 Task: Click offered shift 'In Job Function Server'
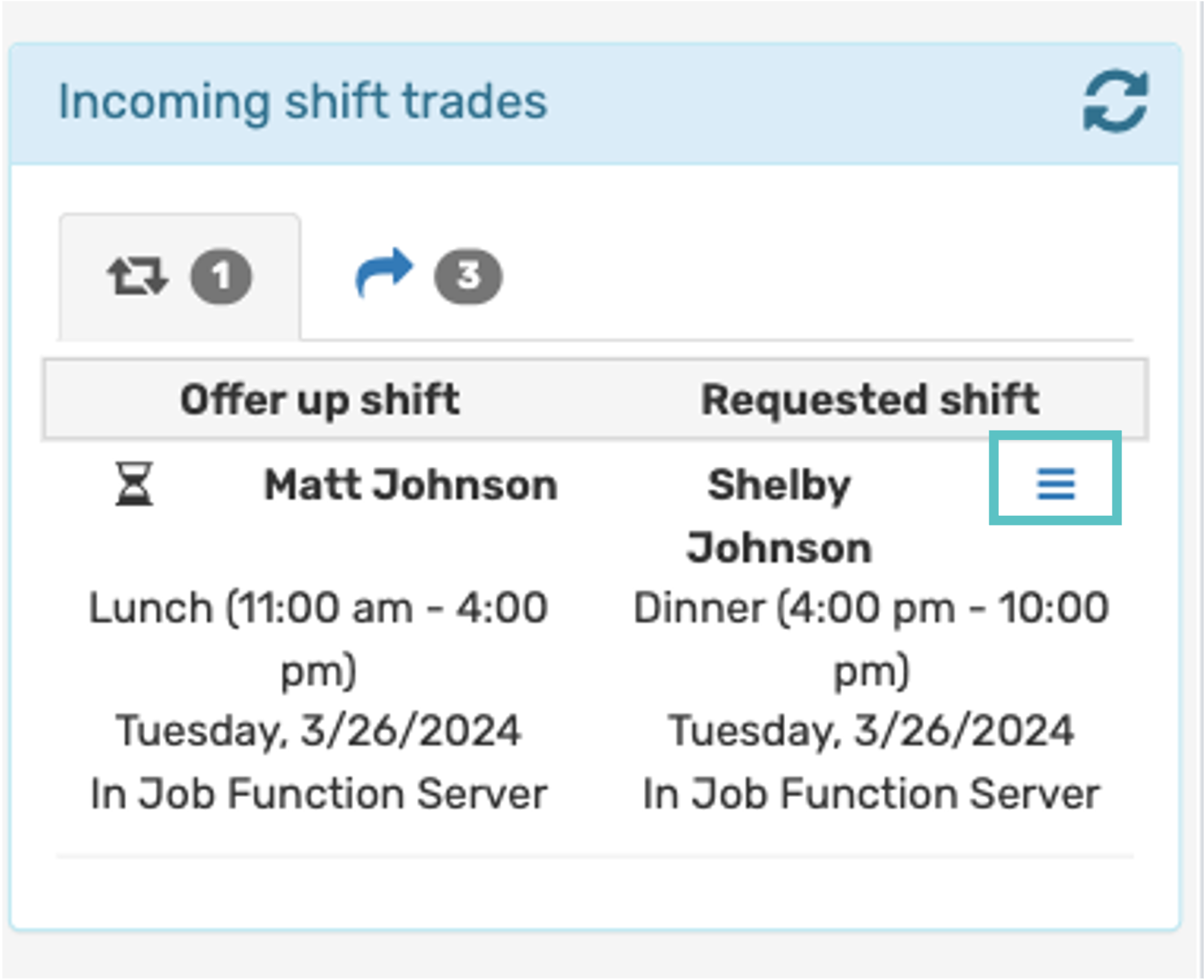click(319, 794)
